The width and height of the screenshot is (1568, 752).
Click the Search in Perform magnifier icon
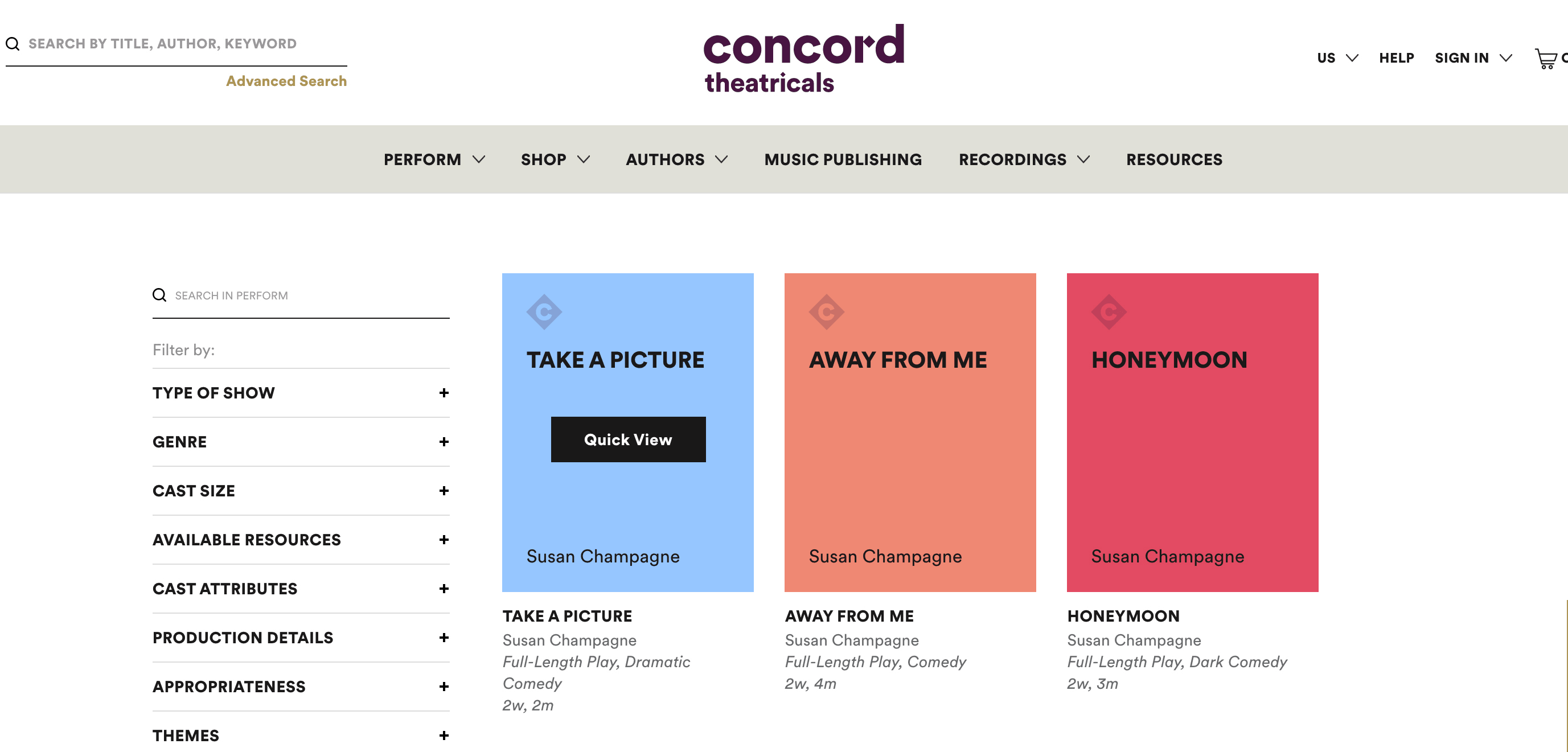159,295
